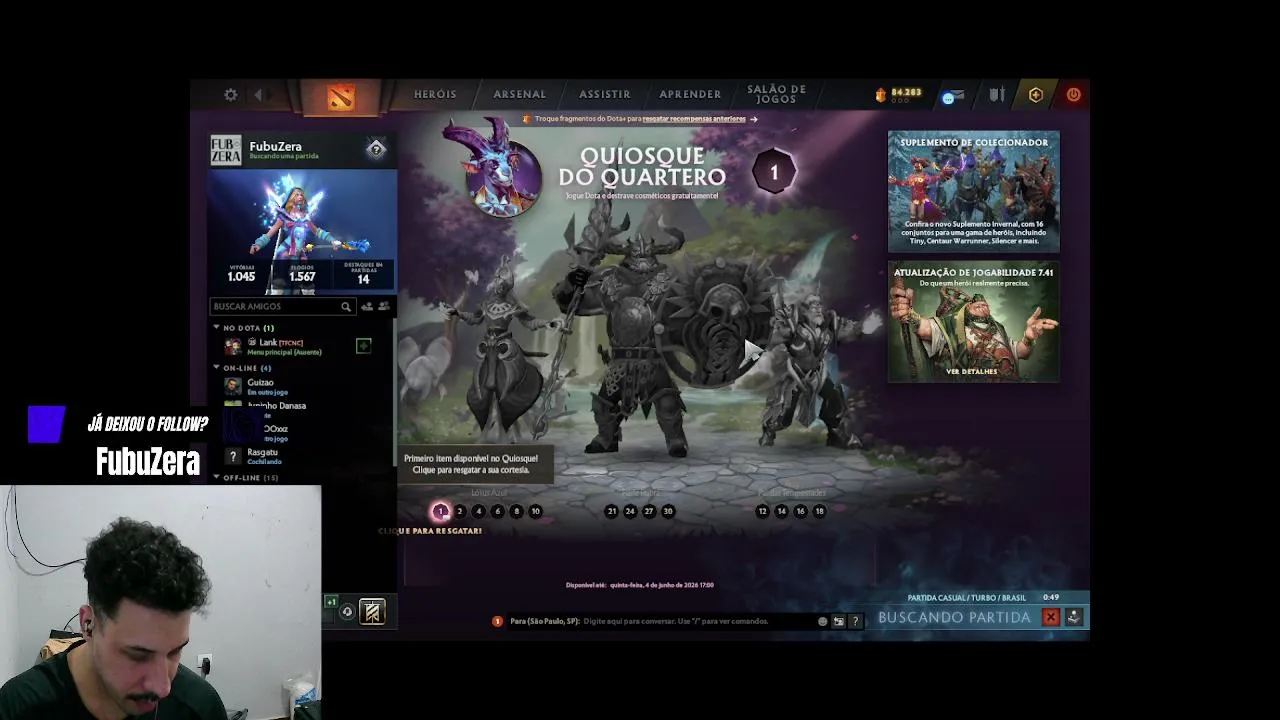Select kiosk reward marker 8
1280x720 pixels.
click(516, 511)
